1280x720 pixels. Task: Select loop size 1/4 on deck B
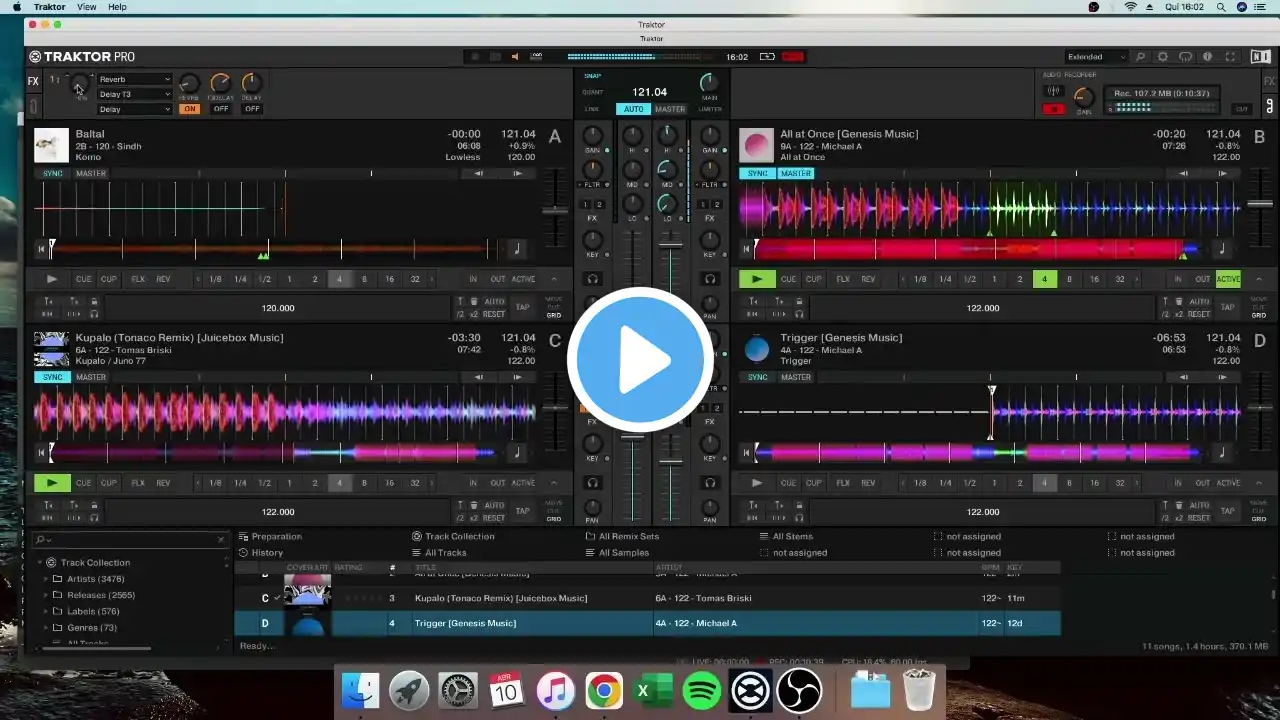click(944, 279)
